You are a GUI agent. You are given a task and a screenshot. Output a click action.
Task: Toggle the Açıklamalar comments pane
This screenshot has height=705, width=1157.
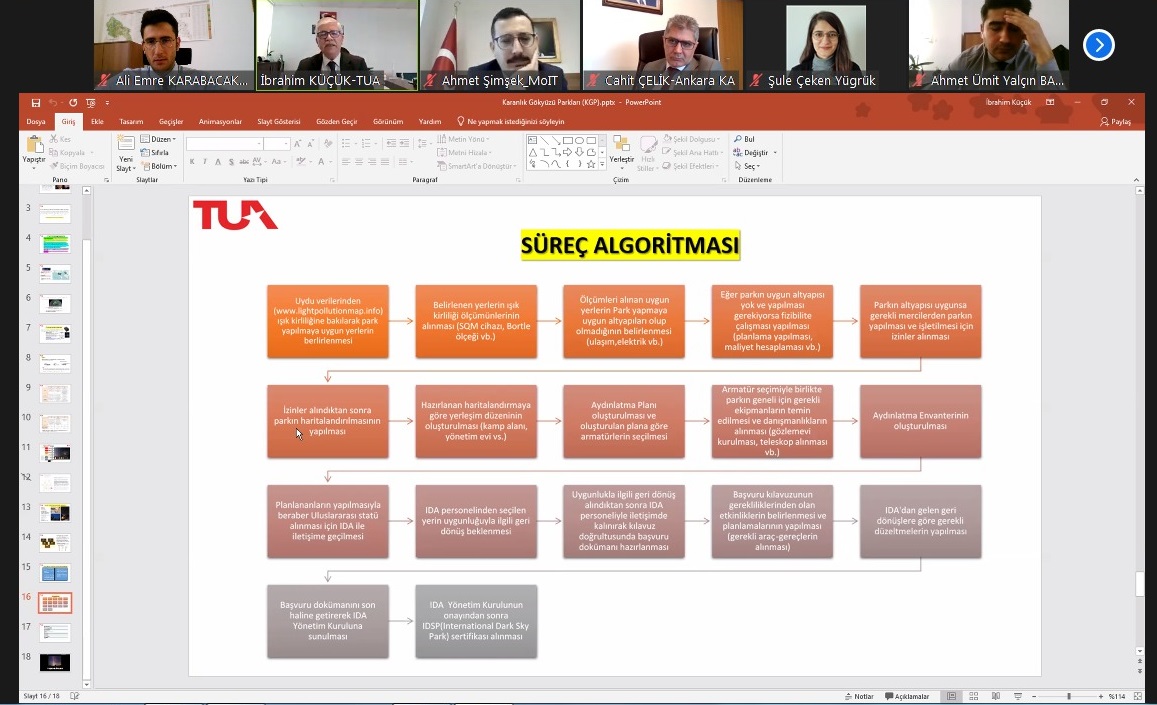pyautogui.click(x=907, y=696)
